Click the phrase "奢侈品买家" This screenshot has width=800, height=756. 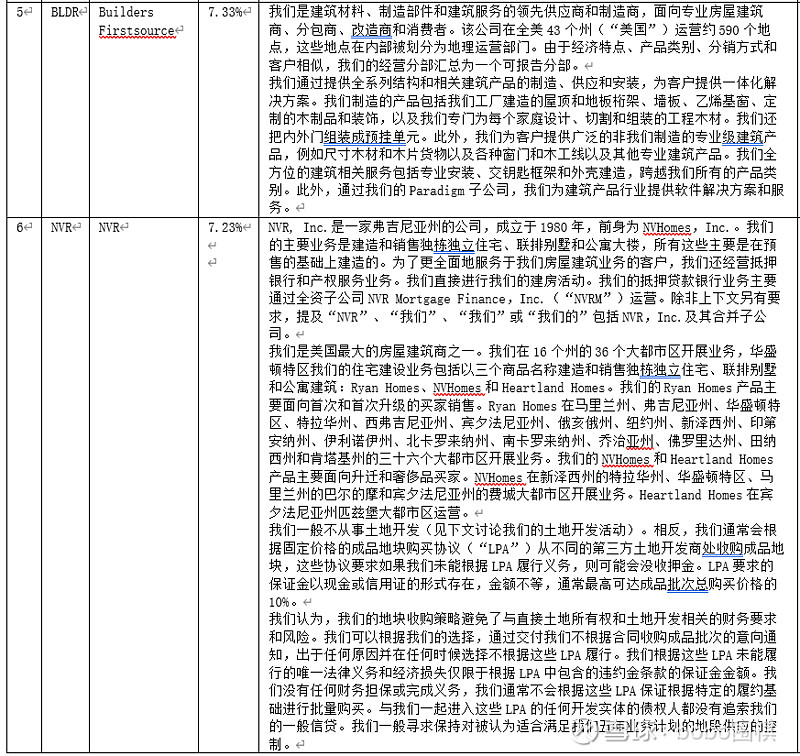click(x=427, y=477)
